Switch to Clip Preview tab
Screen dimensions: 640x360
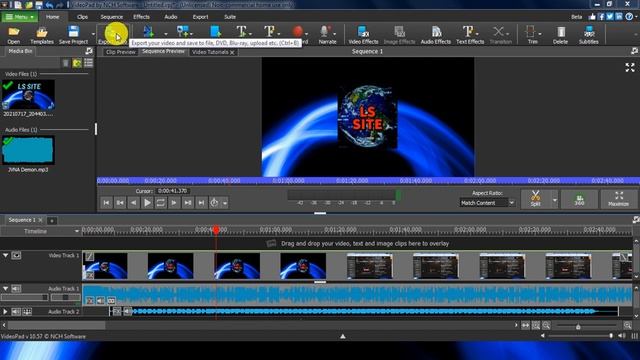[120, 52]
